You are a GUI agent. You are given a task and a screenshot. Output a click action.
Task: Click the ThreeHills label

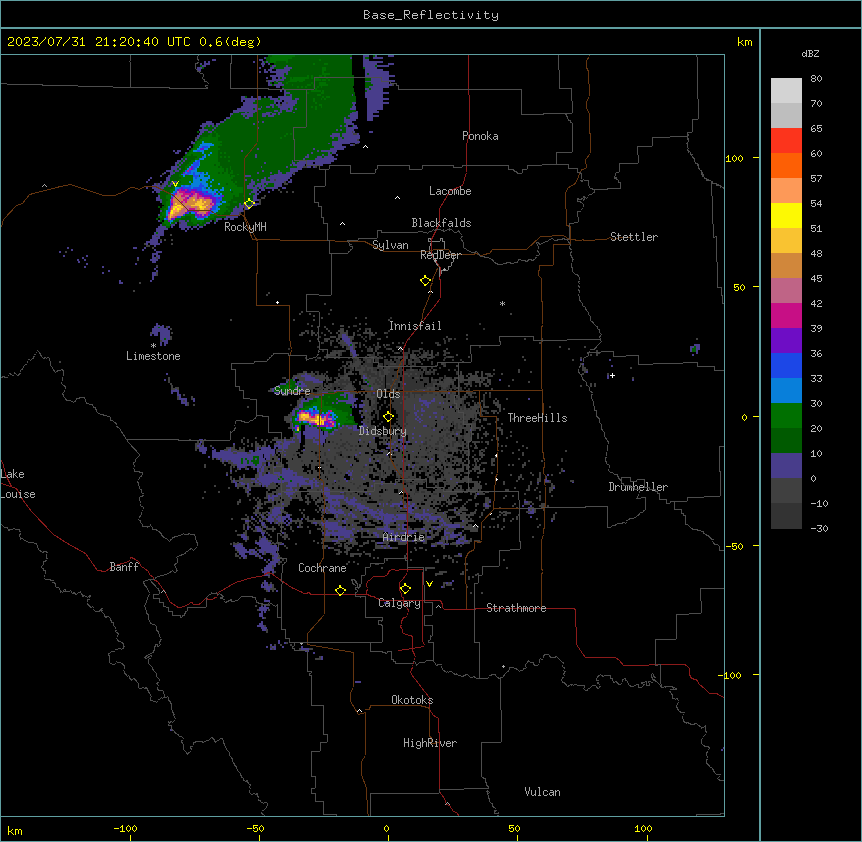pos(537,418)
